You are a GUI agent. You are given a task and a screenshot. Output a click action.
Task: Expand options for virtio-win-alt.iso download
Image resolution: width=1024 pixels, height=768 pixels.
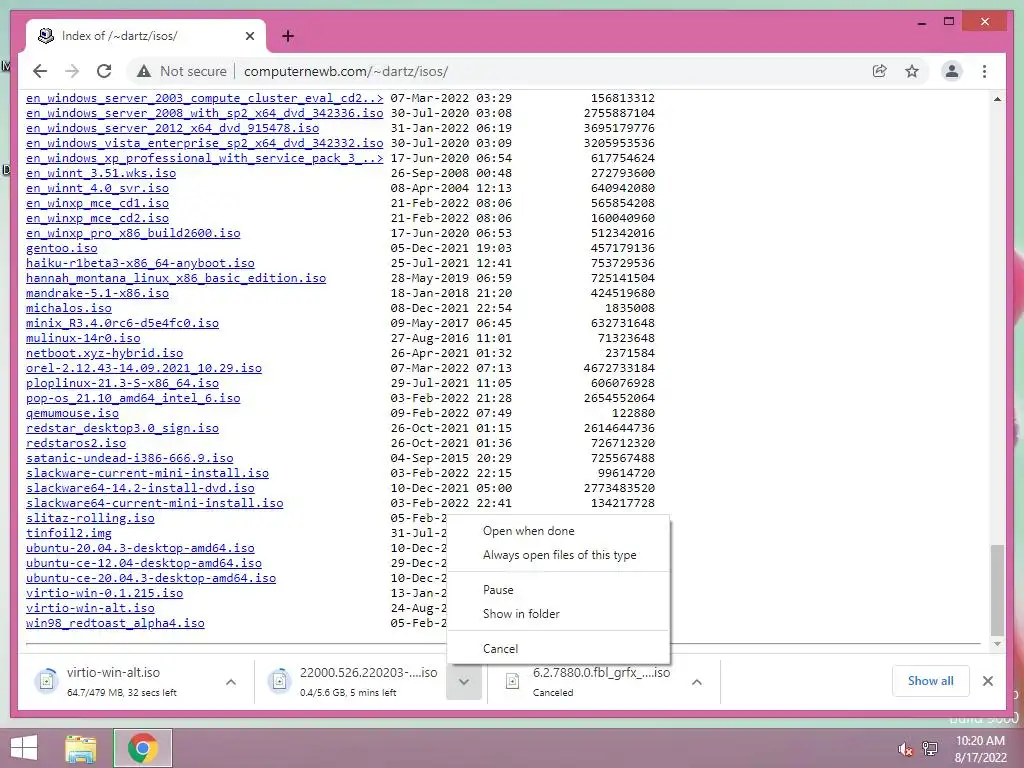(231, 682)
